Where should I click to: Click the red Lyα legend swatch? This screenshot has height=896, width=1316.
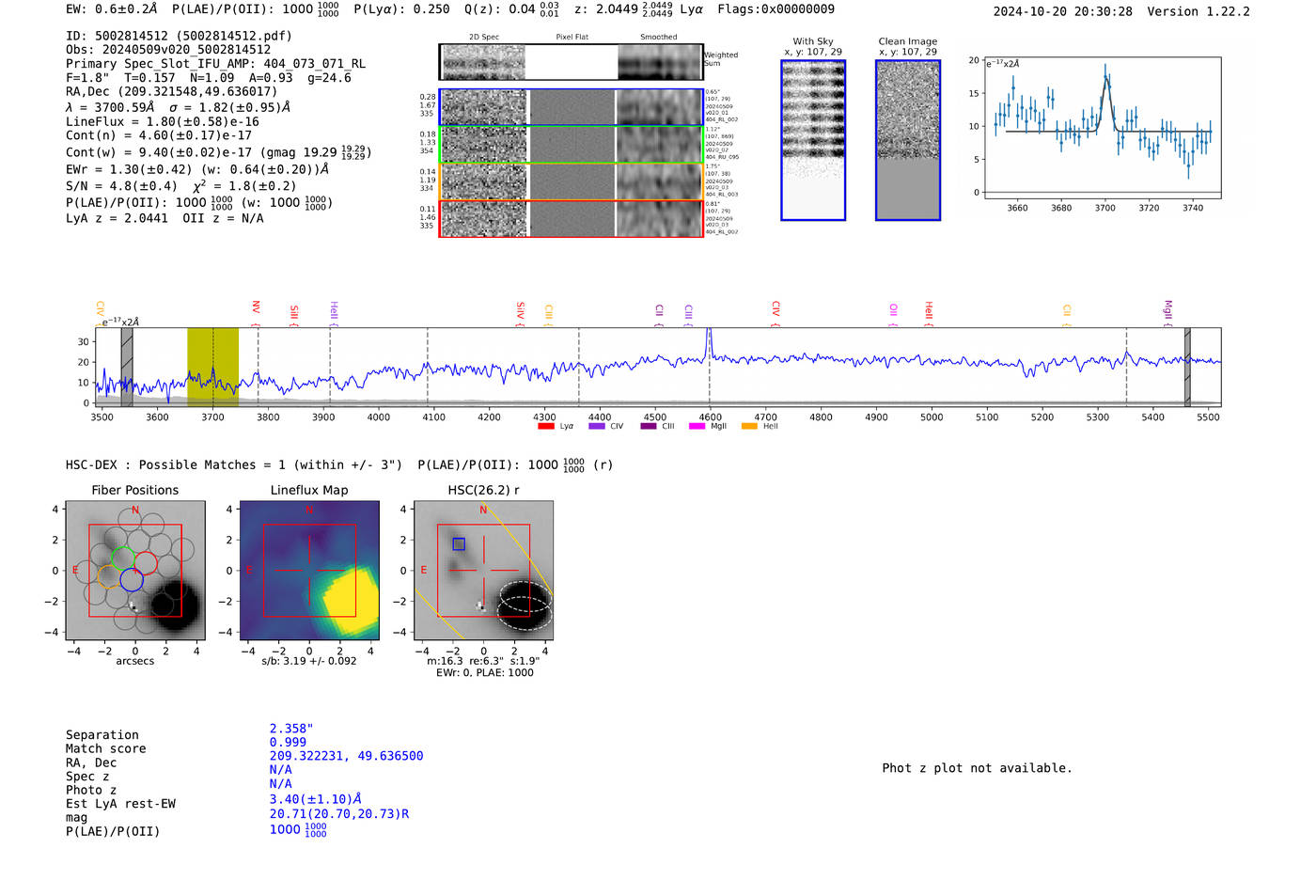click(546, 427)
